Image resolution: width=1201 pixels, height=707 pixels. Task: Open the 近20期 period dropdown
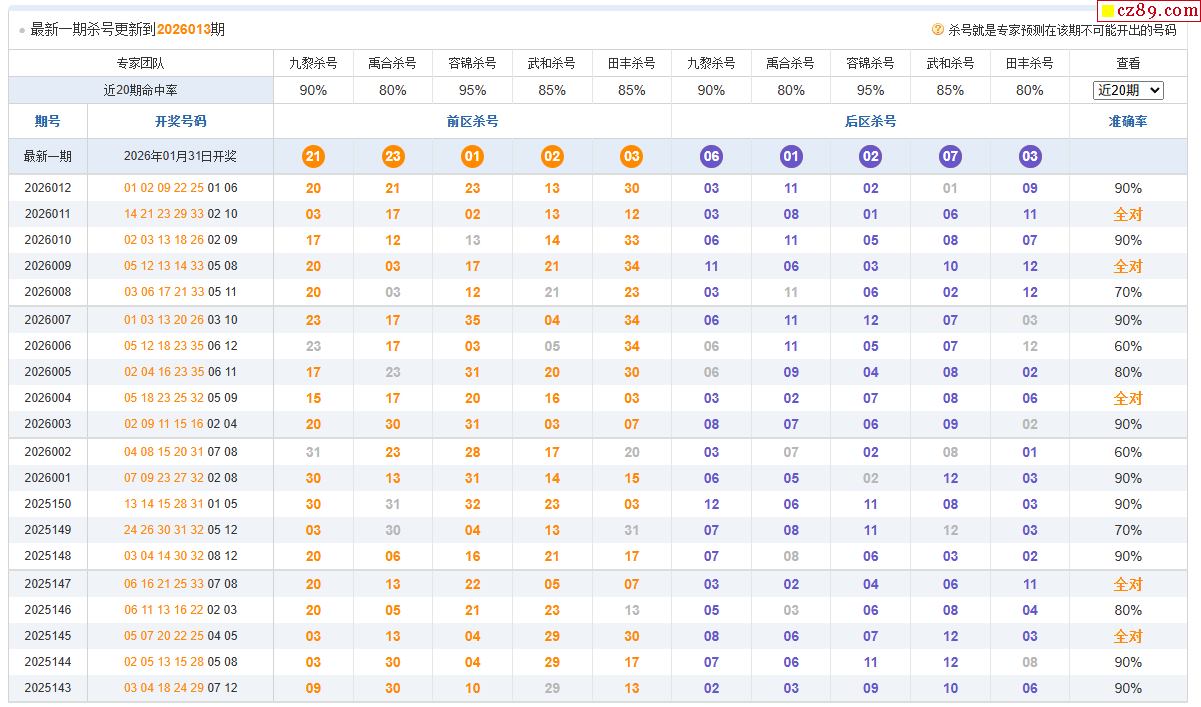(1128, 90)
